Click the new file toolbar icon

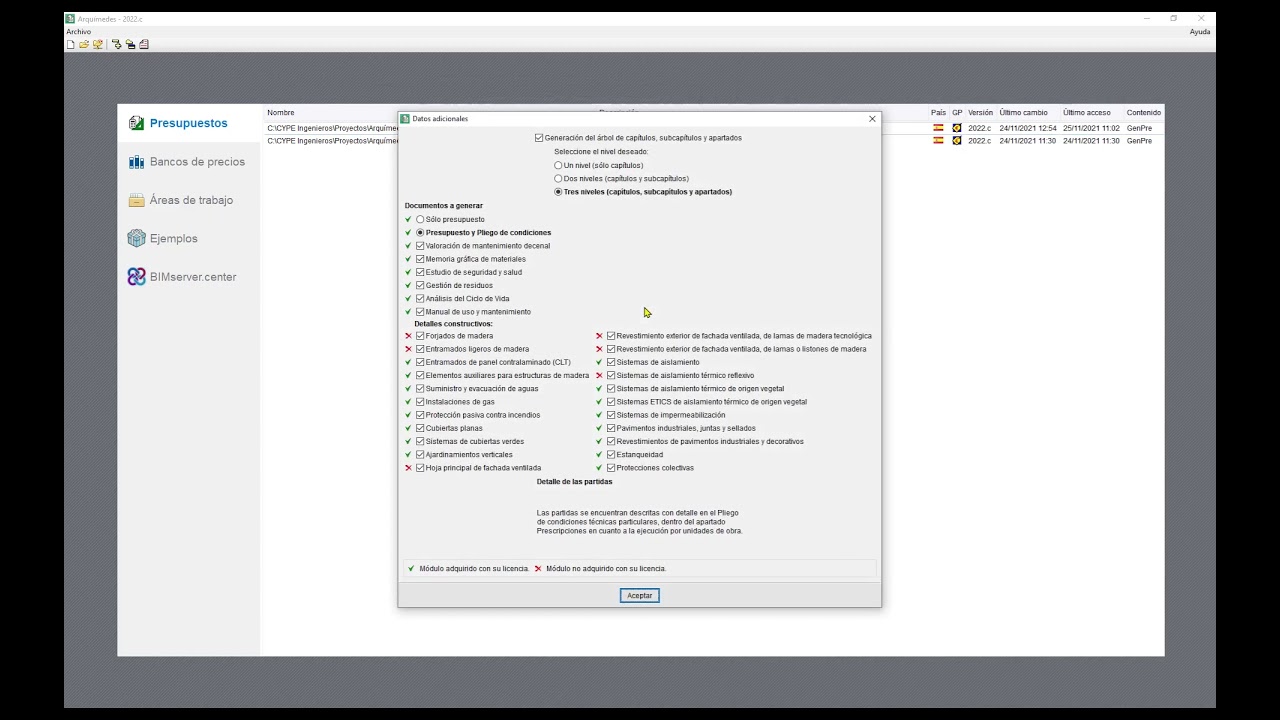[70, 44]
